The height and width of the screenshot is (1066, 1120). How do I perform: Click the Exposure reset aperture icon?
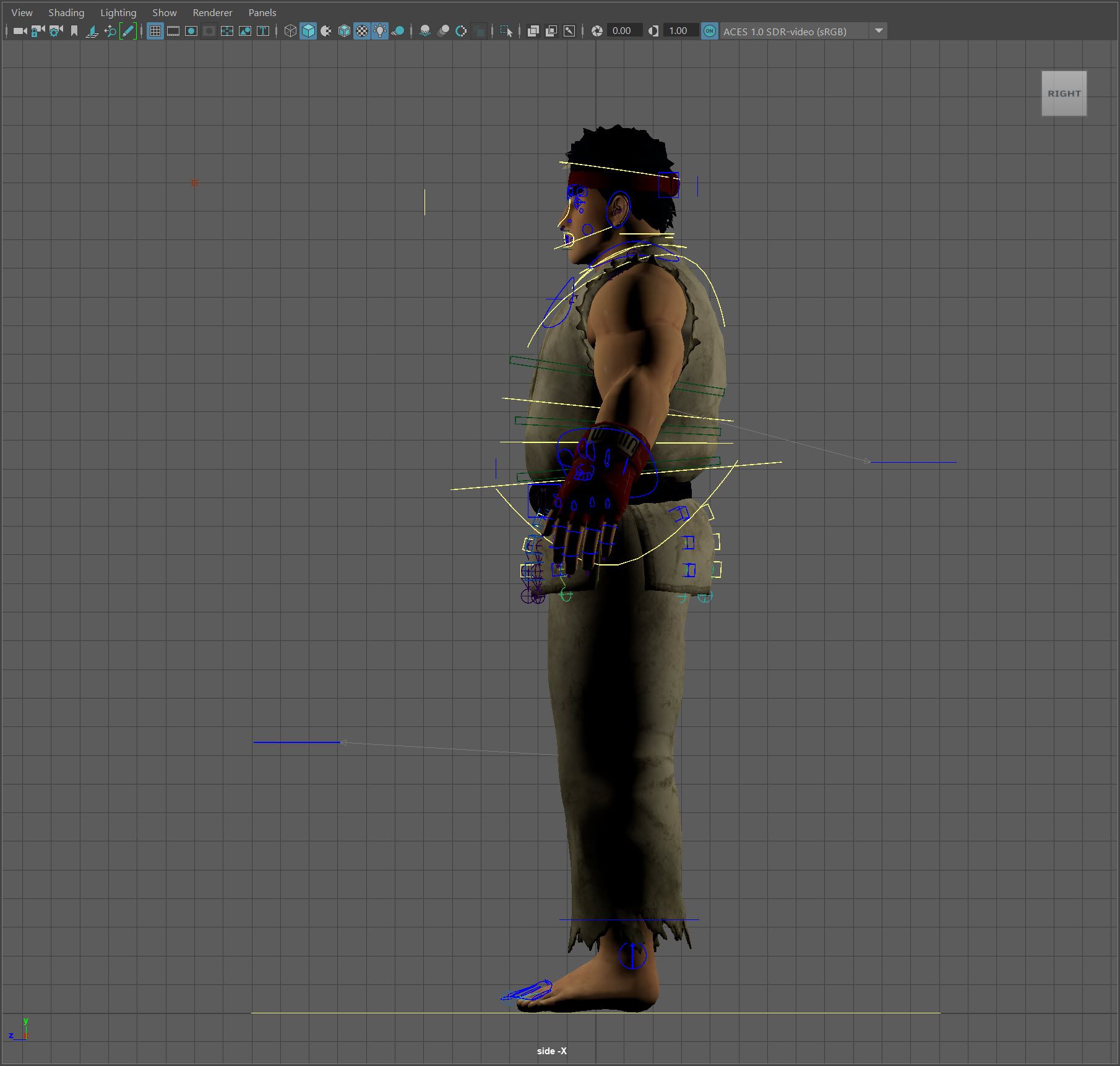tap(597, 31)
